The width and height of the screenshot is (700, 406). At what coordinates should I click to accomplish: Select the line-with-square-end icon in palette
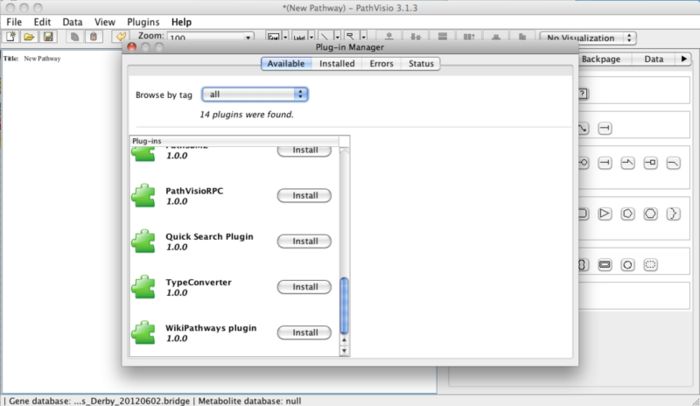coord(650,163)
